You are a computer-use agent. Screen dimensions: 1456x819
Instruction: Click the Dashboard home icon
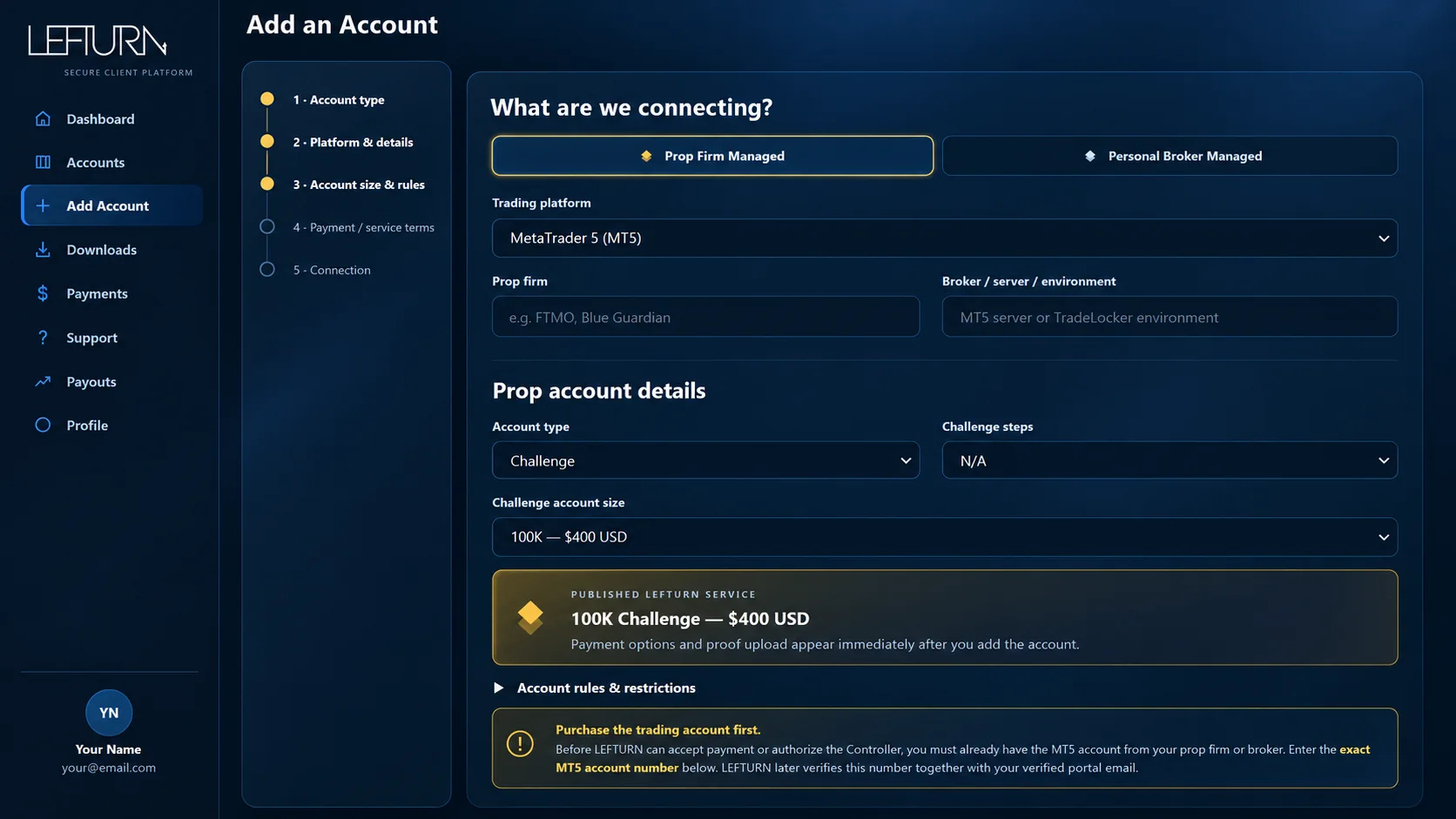tap(43, 118)
